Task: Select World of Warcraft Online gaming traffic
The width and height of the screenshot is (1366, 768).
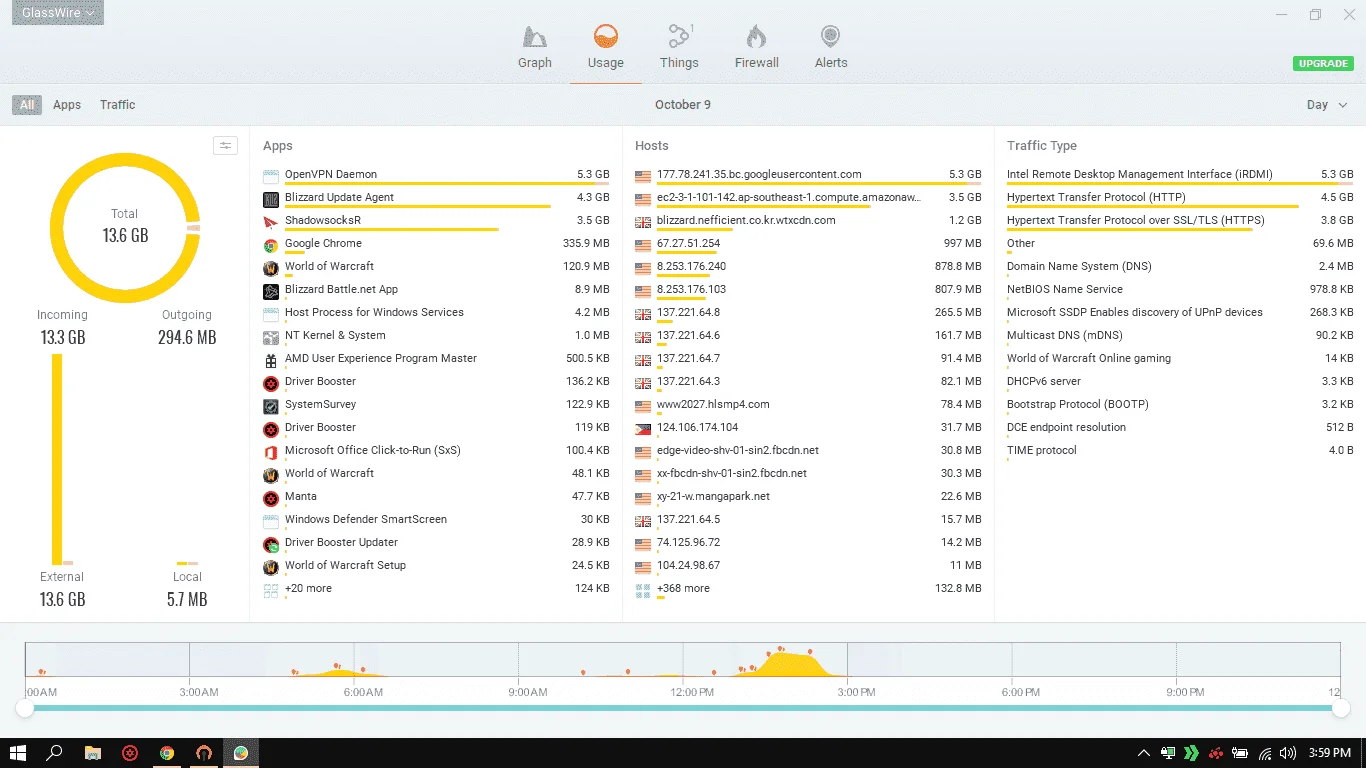Action: (x=1180, y=359)
